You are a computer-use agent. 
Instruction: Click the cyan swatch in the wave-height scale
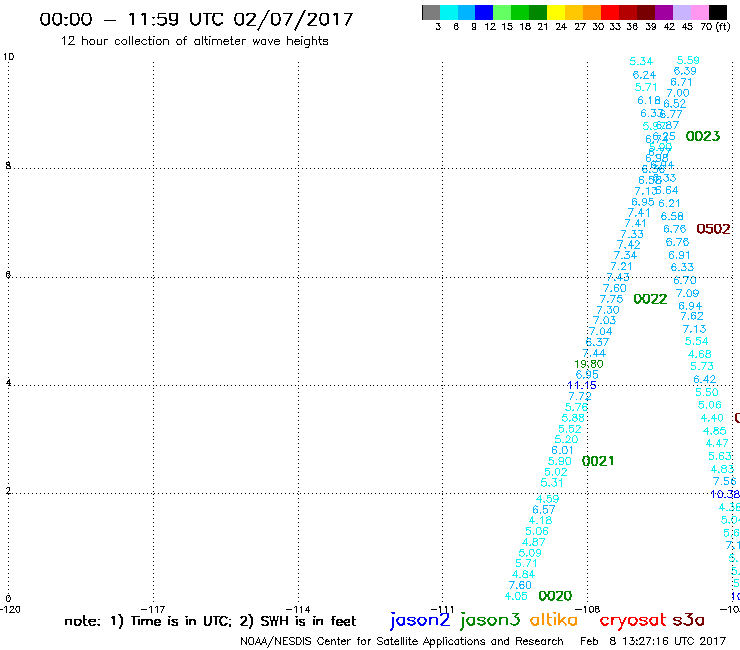point(449,12)
